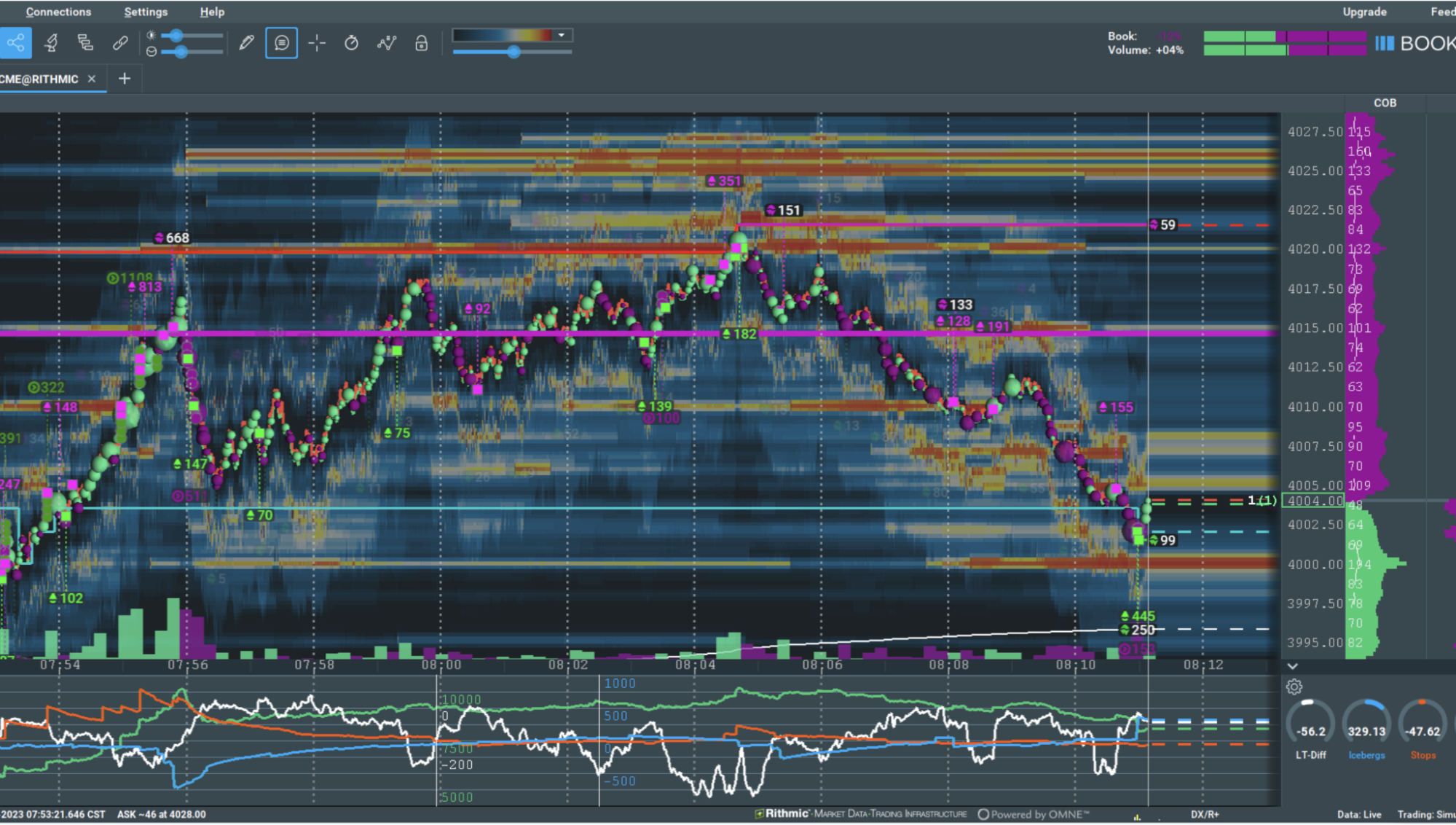Click the 99 label near current price

(1162, 540)
